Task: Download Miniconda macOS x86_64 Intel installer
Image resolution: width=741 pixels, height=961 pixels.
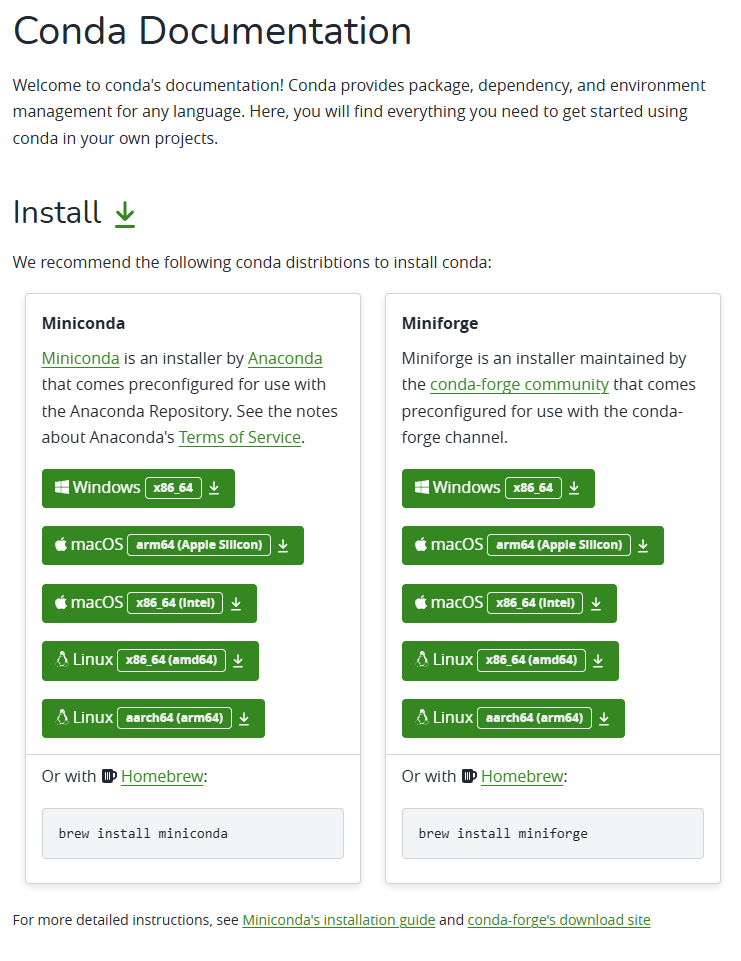Action: (149, 603)
